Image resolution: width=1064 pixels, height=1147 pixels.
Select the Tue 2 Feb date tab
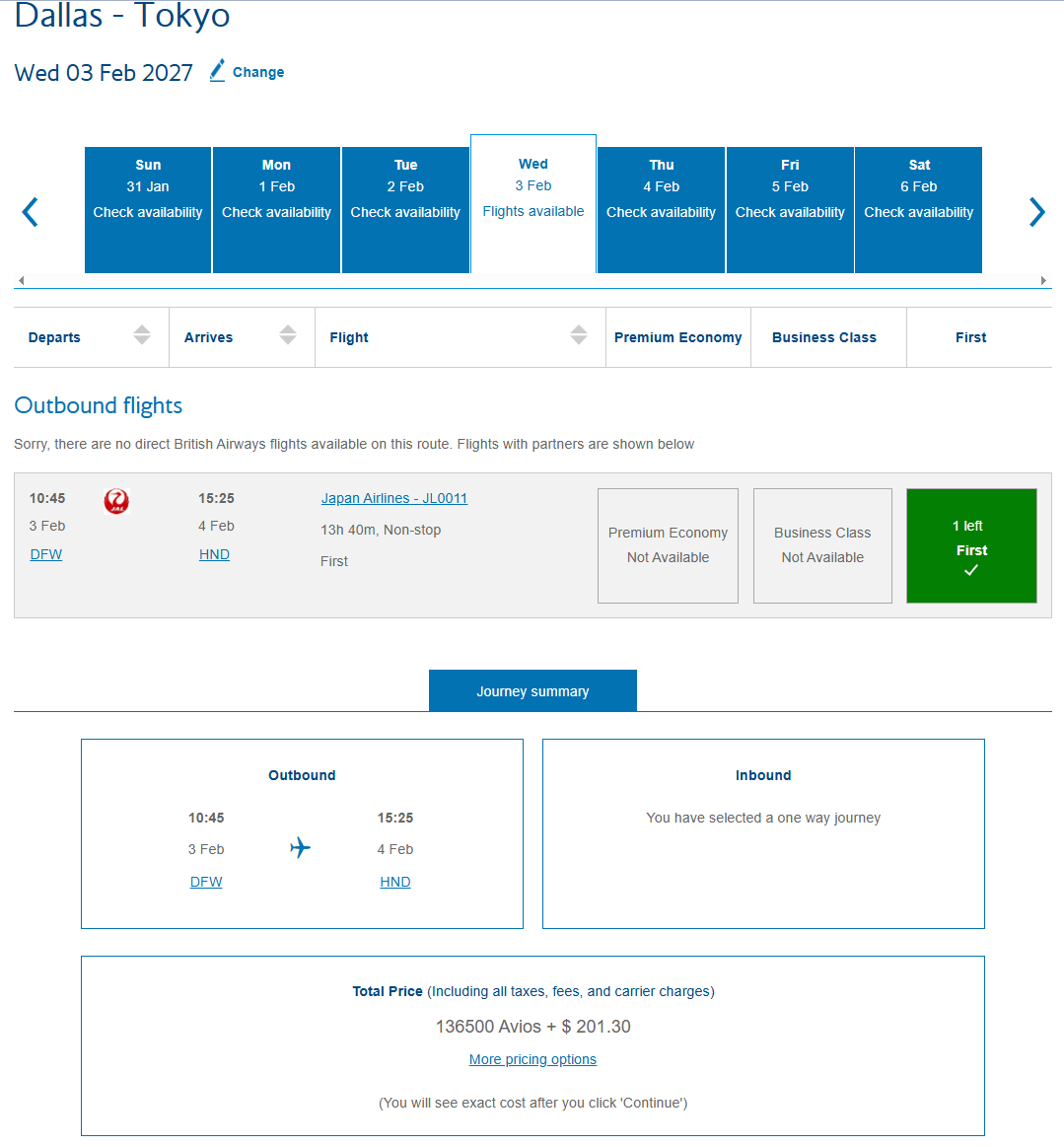tap(405, 209)
